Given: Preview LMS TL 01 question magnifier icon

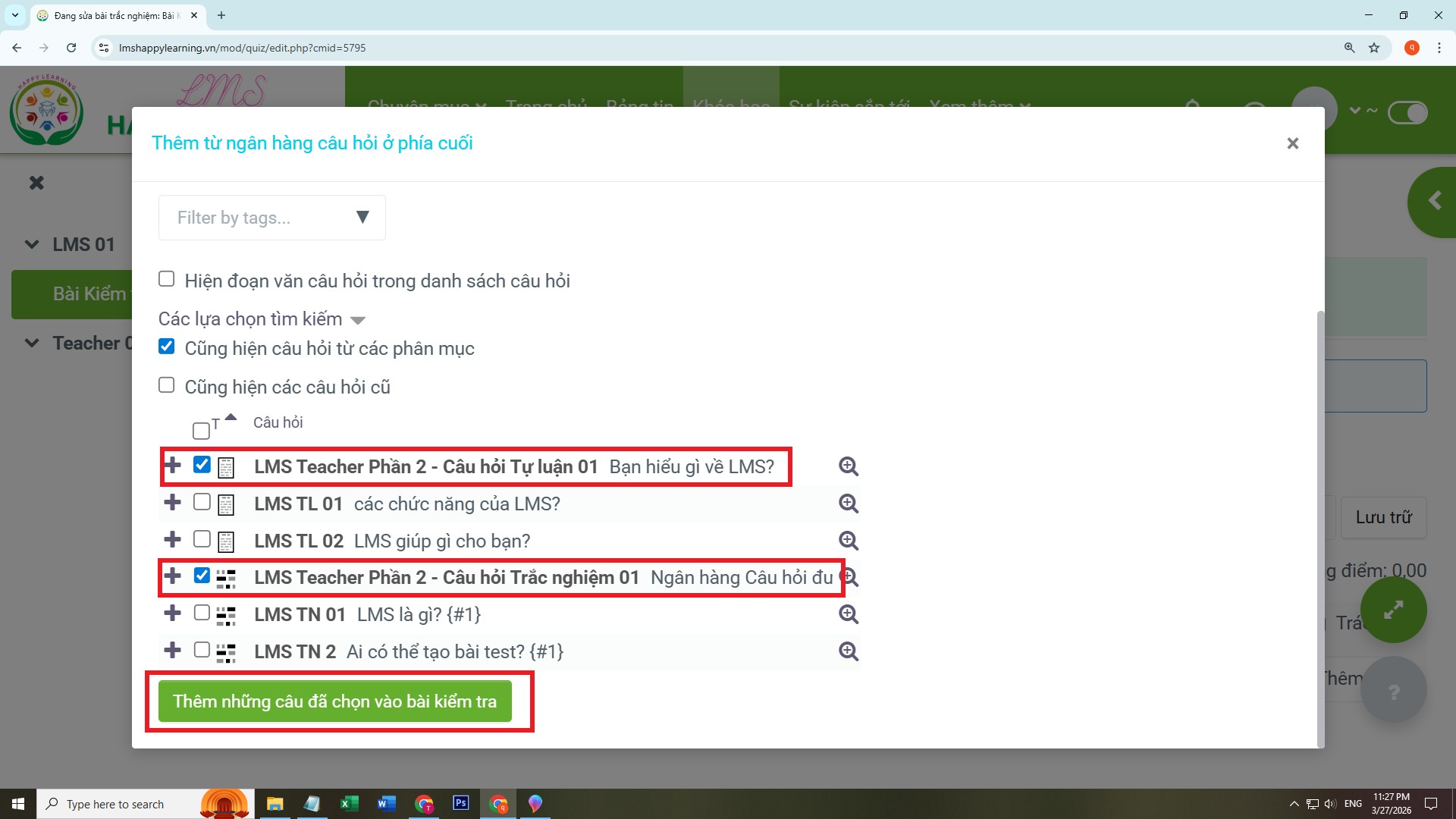Looking at the screenshot, I should click(x=848, y=504).
